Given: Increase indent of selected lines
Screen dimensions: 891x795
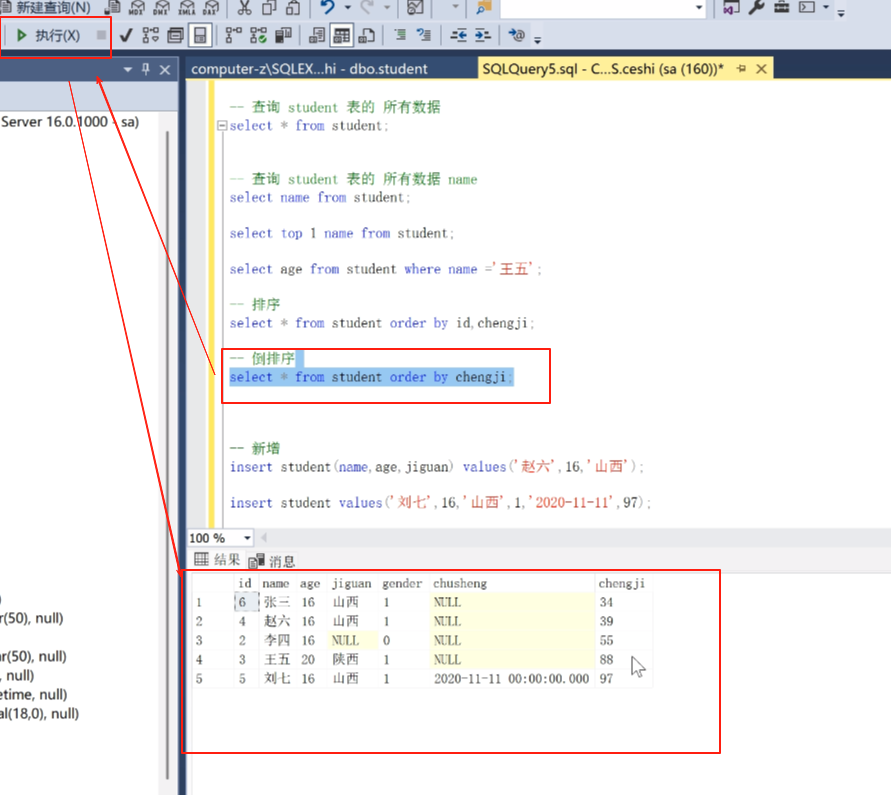Looking at the screenshot, I should coord(482,36).
